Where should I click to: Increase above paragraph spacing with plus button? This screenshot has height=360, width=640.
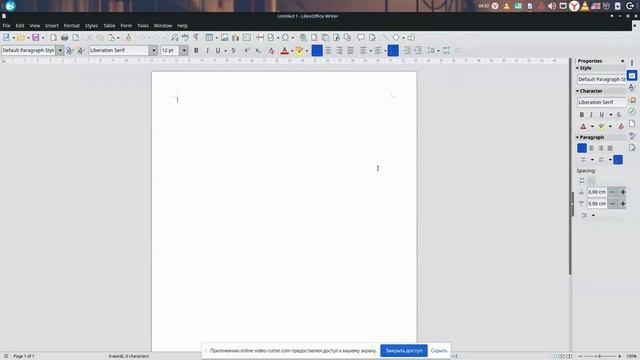point(623,192)
